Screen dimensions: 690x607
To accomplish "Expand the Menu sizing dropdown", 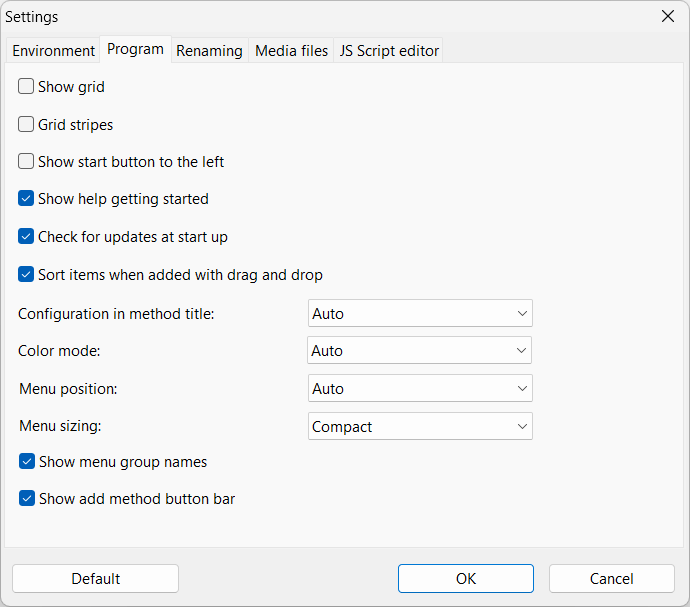I will pos(420,427).
